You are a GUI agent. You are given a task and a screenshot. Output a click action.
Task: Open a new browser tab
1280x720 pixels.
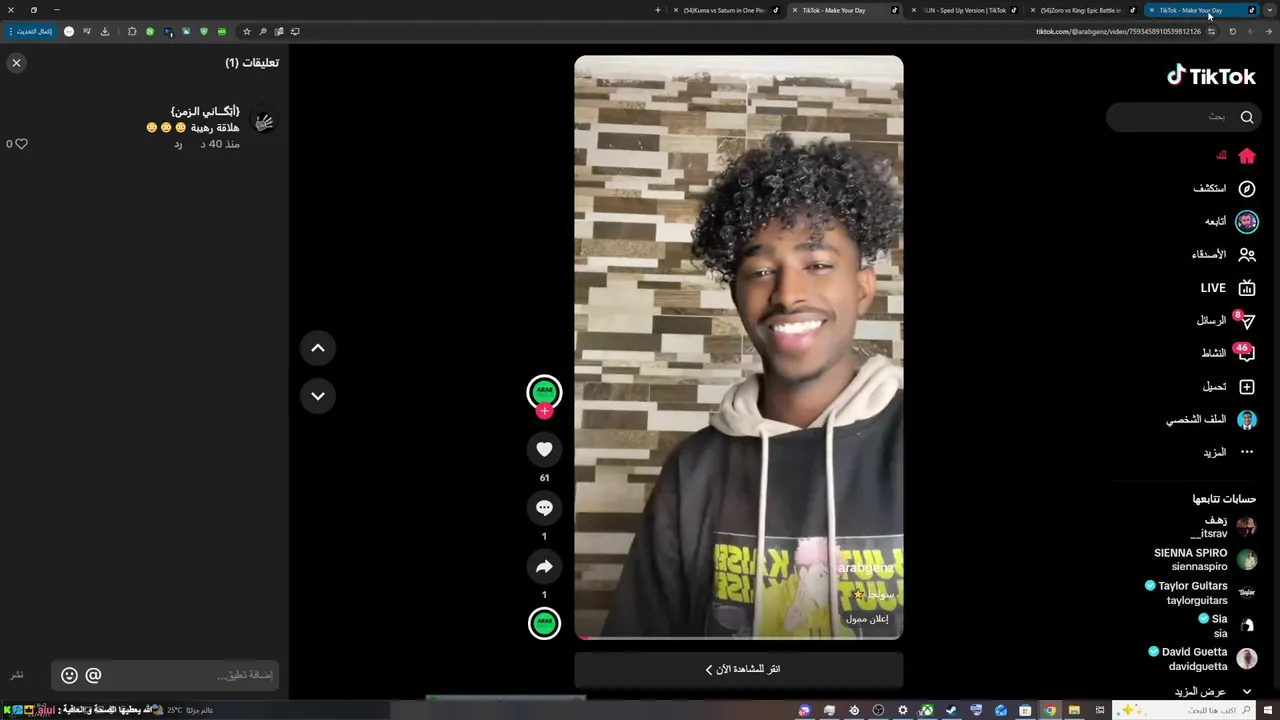pos(657,10)
